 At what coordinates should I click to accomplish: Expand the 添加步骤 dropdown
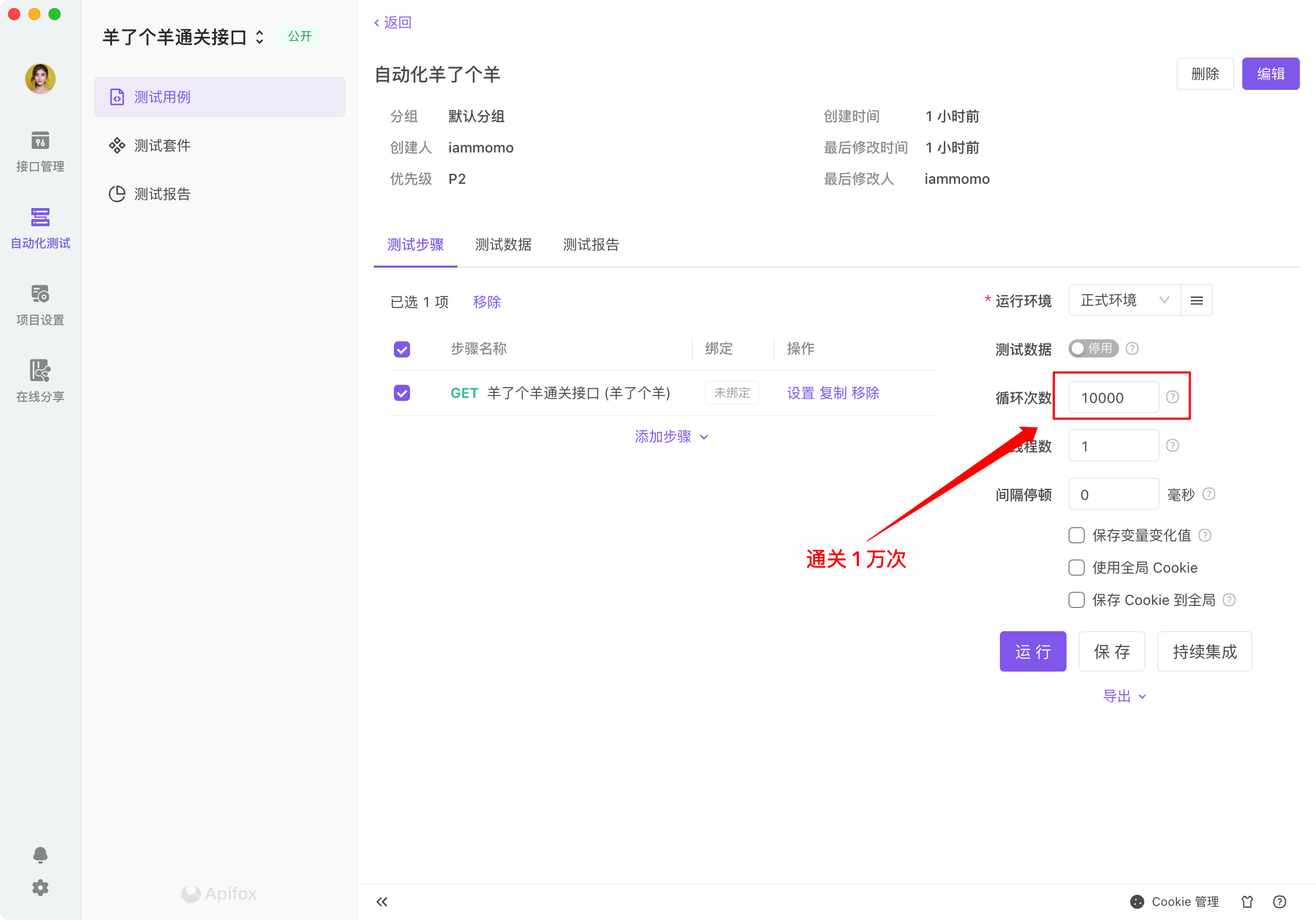click(x=671, y=437)
